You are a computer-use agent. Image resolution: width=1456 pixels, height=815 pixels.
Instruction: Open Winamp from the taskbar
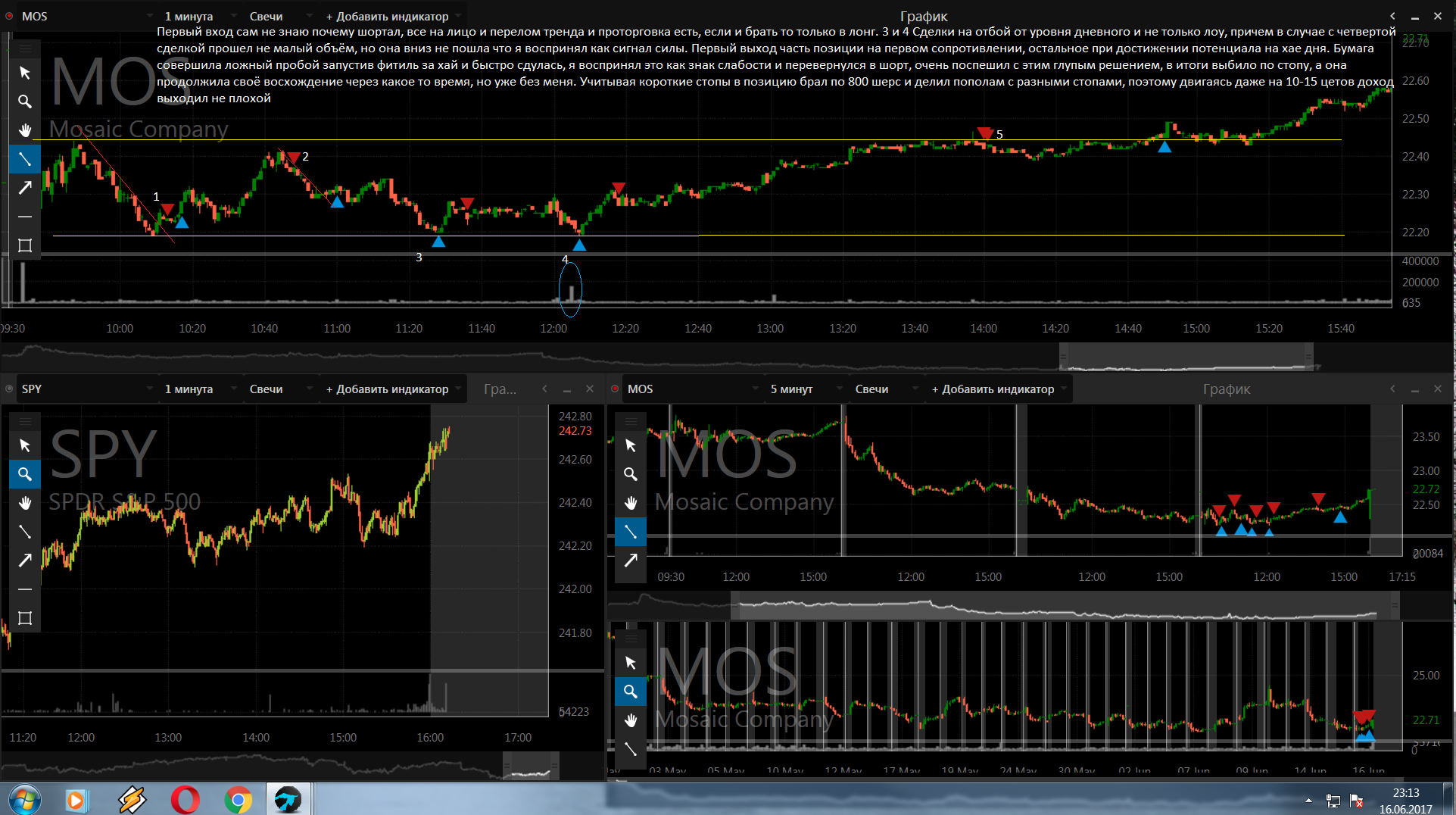tap(132, 799)
